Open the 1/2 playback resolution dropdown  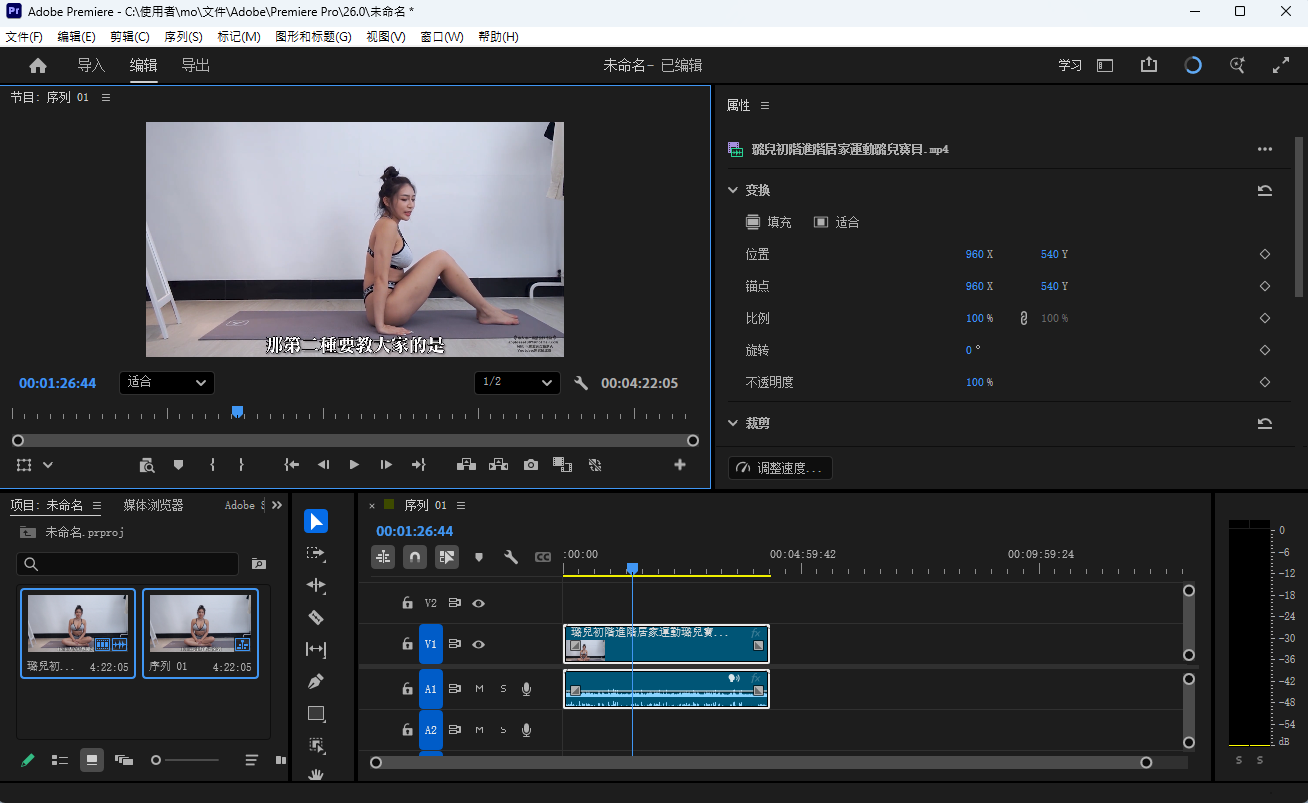click(517, 382)
